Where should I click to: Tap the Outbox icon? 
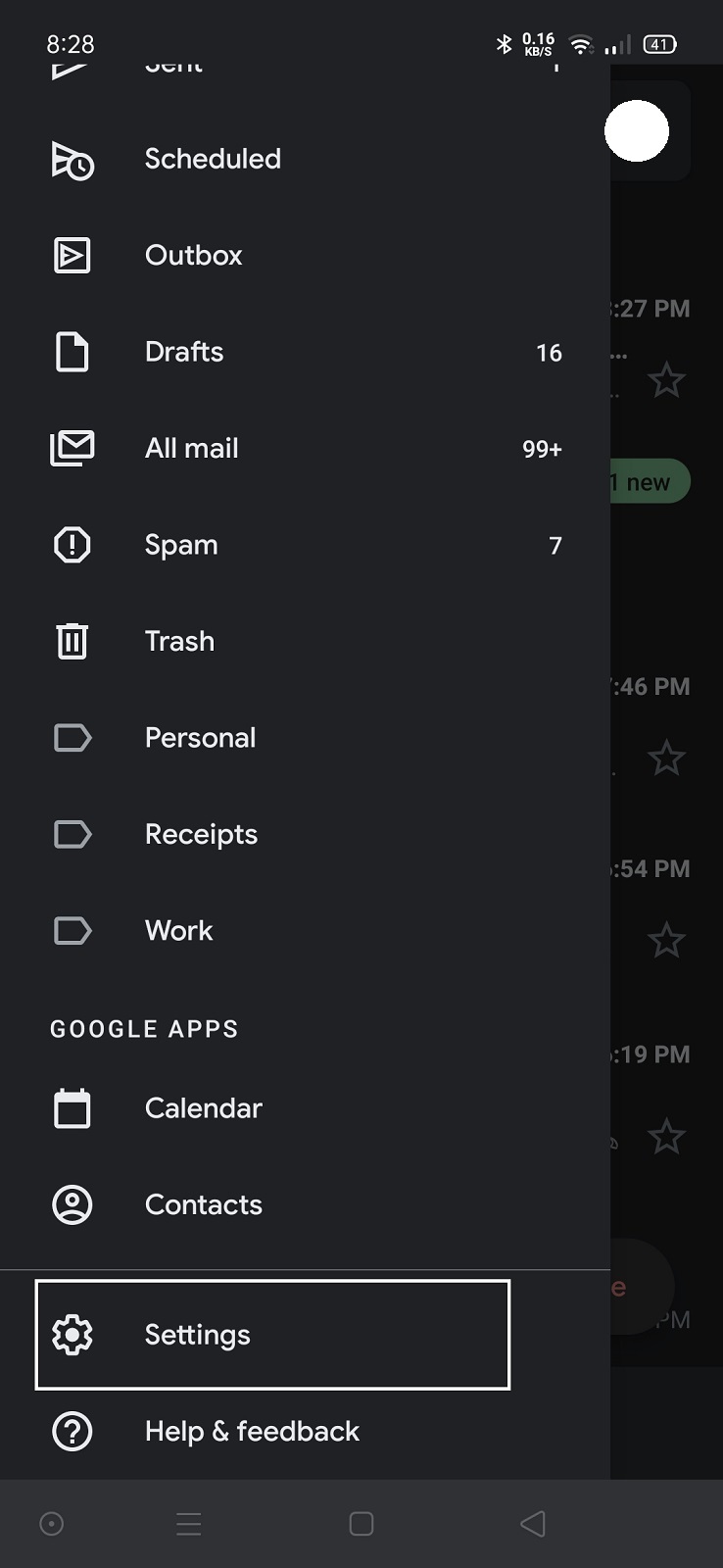72,256
